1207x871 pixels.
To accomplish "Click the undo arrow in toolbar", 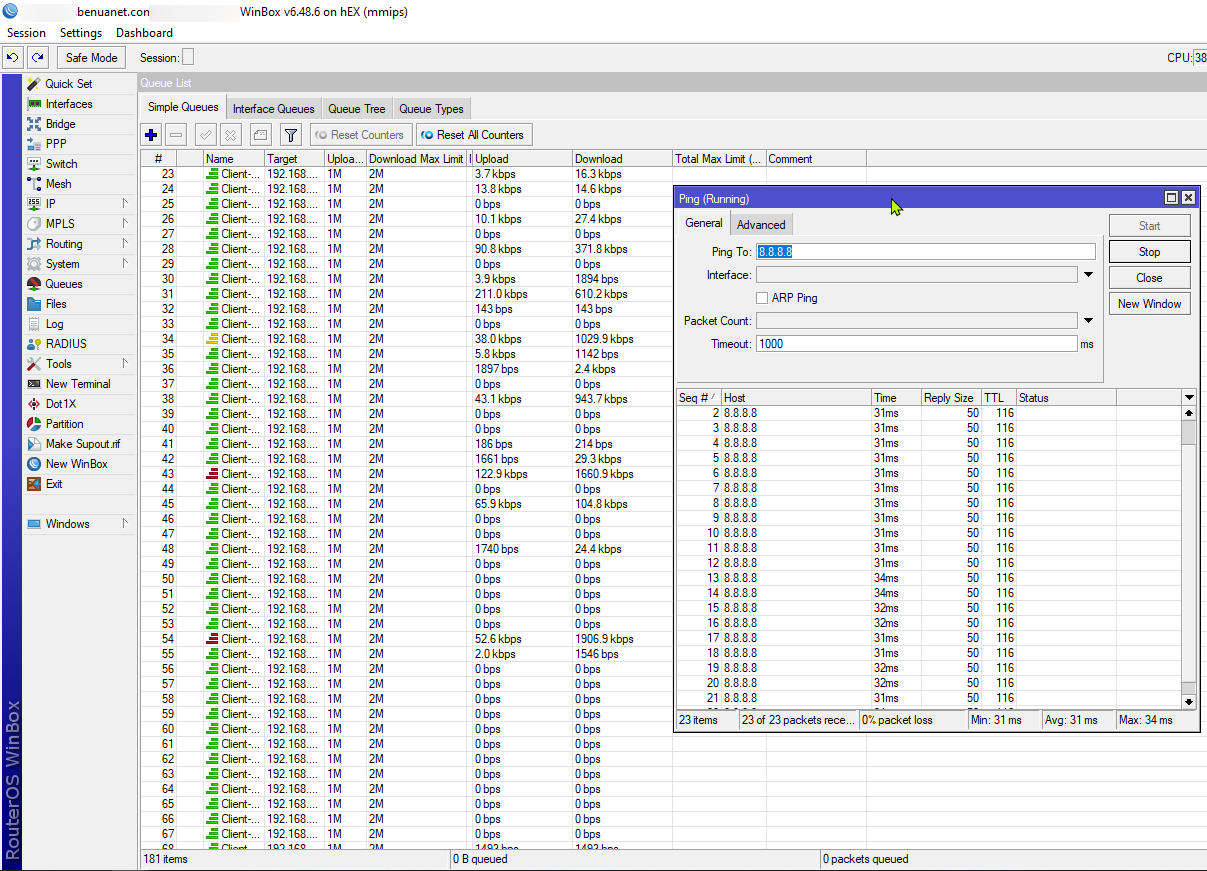I will pyautogui.click(x=12, y=57).
